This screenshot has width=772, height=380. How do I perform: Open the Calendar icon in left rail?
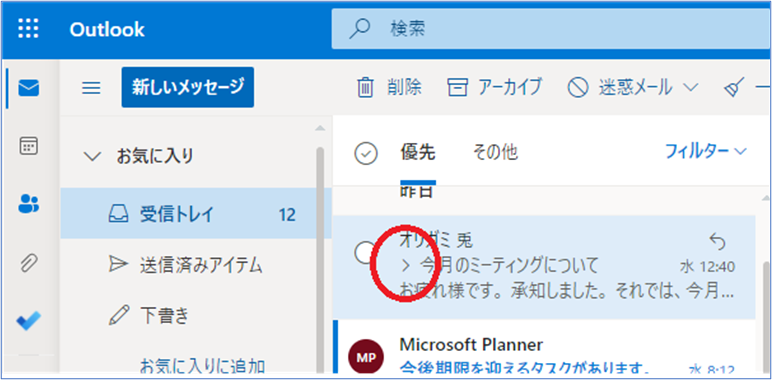pos(29,146)
